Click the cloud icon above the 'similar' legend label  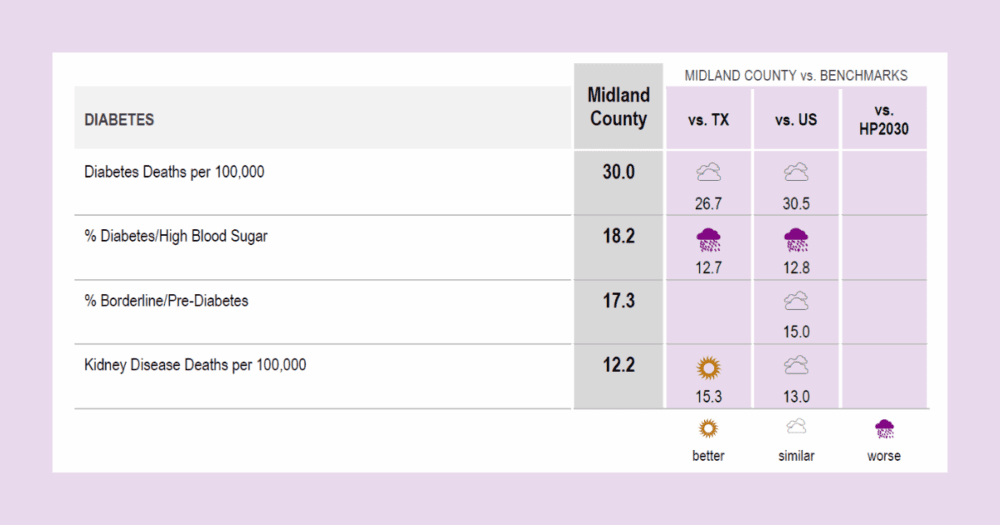point(796,427)
